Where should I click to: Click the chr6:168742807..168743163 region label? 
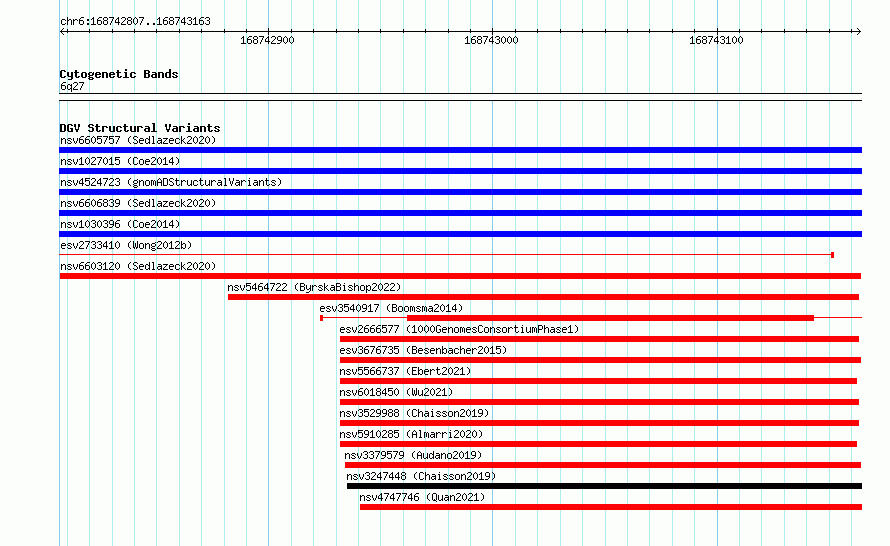[135, 21]
